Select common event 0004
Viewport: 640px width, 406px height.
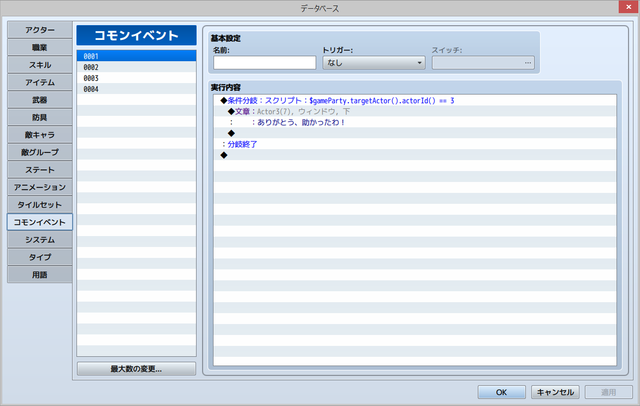coord(136,89)
